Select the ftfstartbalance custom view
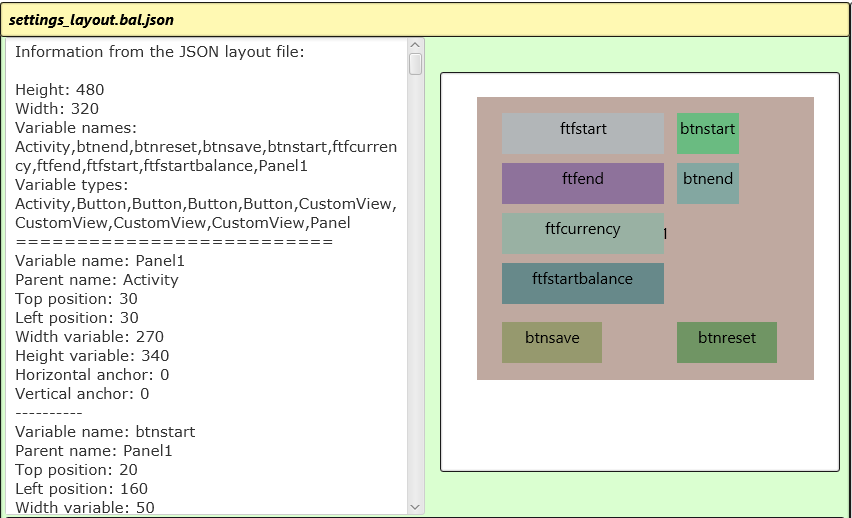This screenshot has height=518, width=852. click(582, 283)
